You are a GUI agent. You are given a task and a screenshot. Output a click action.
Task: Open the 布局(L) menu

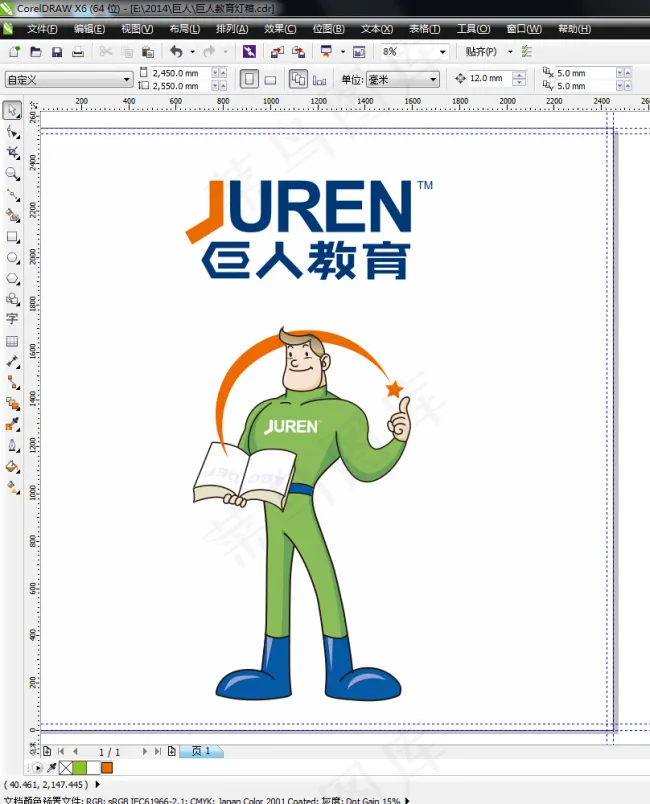(x=185, y=29)
